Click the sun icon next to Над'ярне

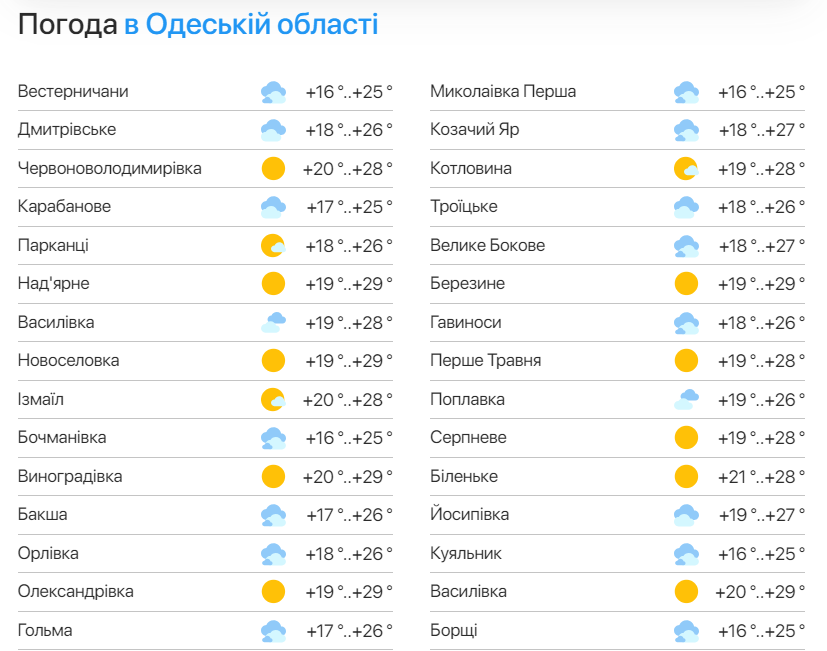(x=273, y=284)
